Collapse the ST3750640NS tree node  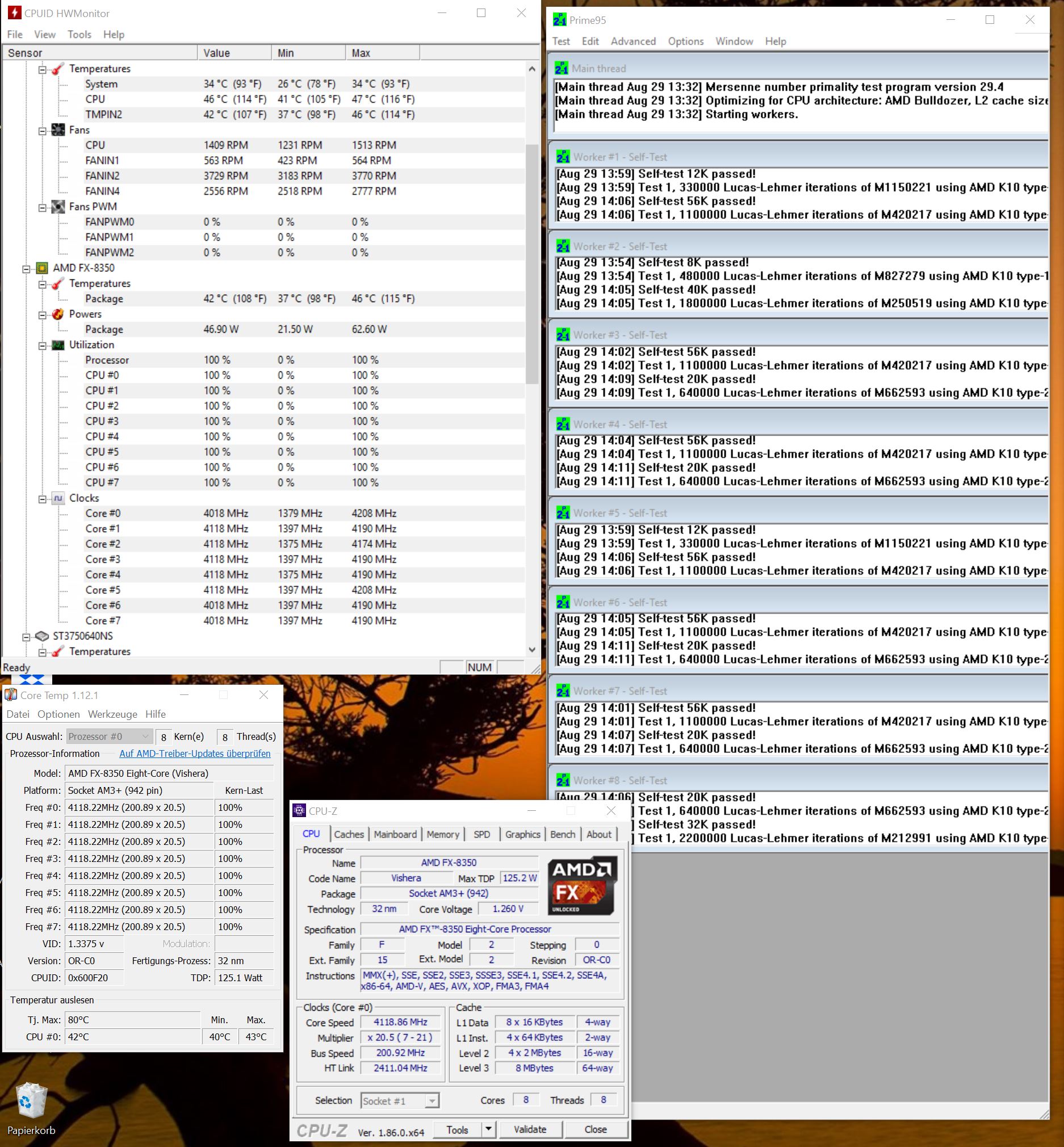pos(26,637)
